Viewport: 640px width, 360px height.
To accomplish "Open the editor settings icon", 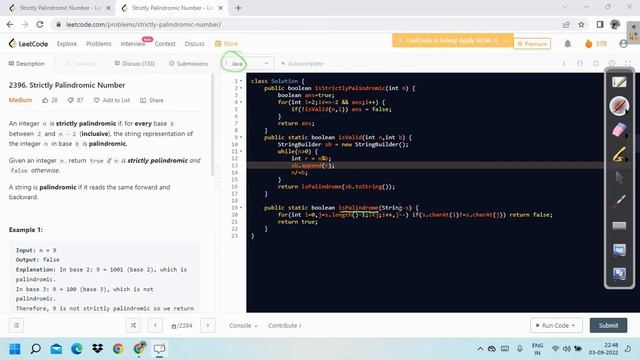I will (x=612, y=64).
